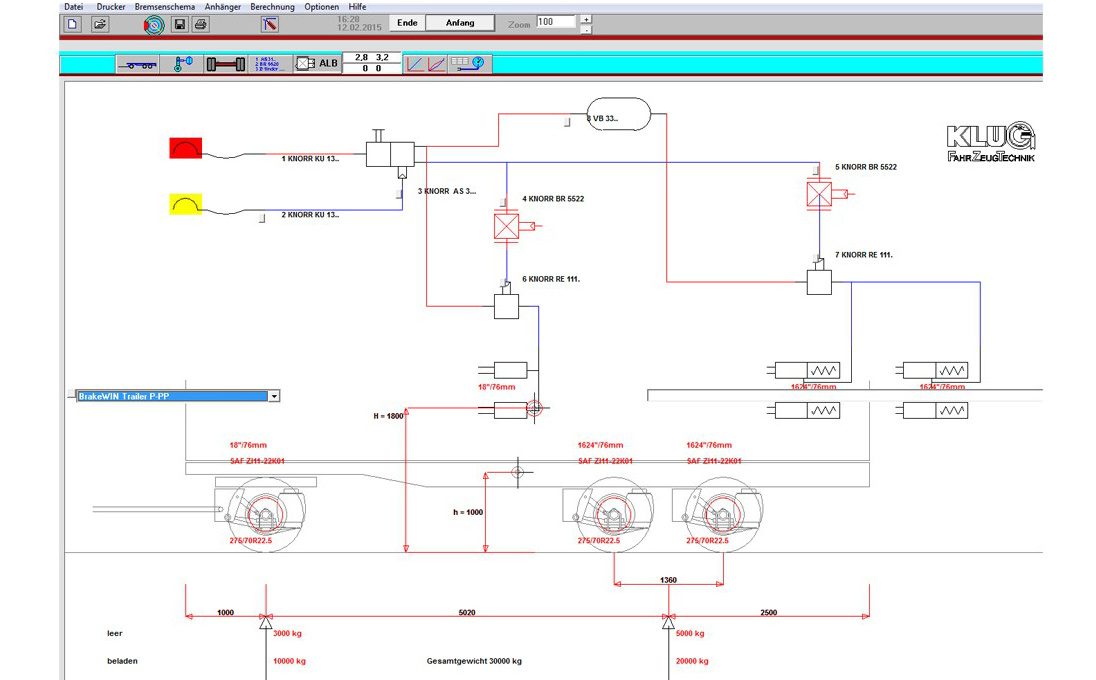This screenshot has height=680, width=1096.
Task: Decrease zoom with the minus button
Action: tap(586, 29)
